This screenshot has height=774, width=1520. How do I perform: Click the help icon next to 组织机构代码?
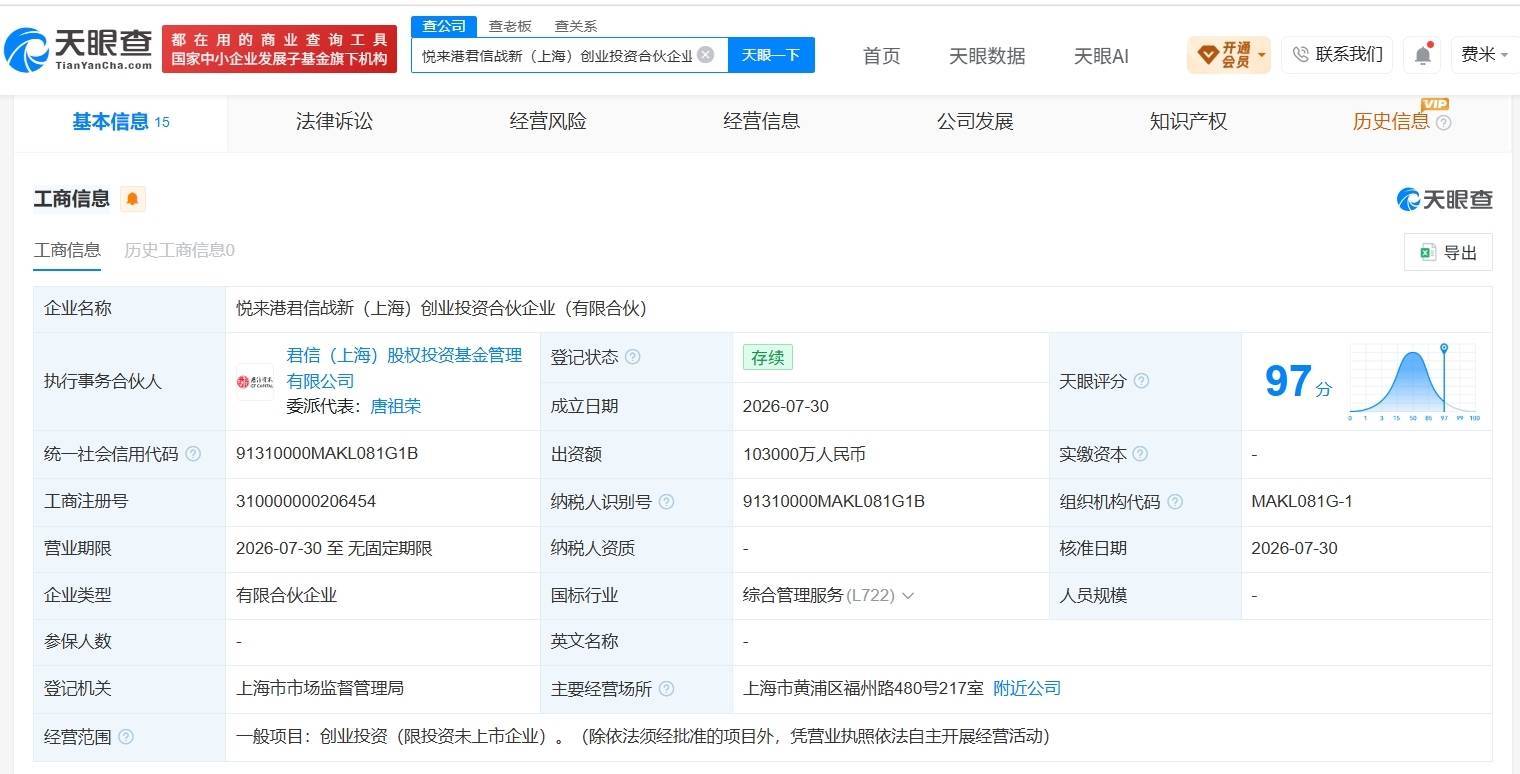[1175, 502]
